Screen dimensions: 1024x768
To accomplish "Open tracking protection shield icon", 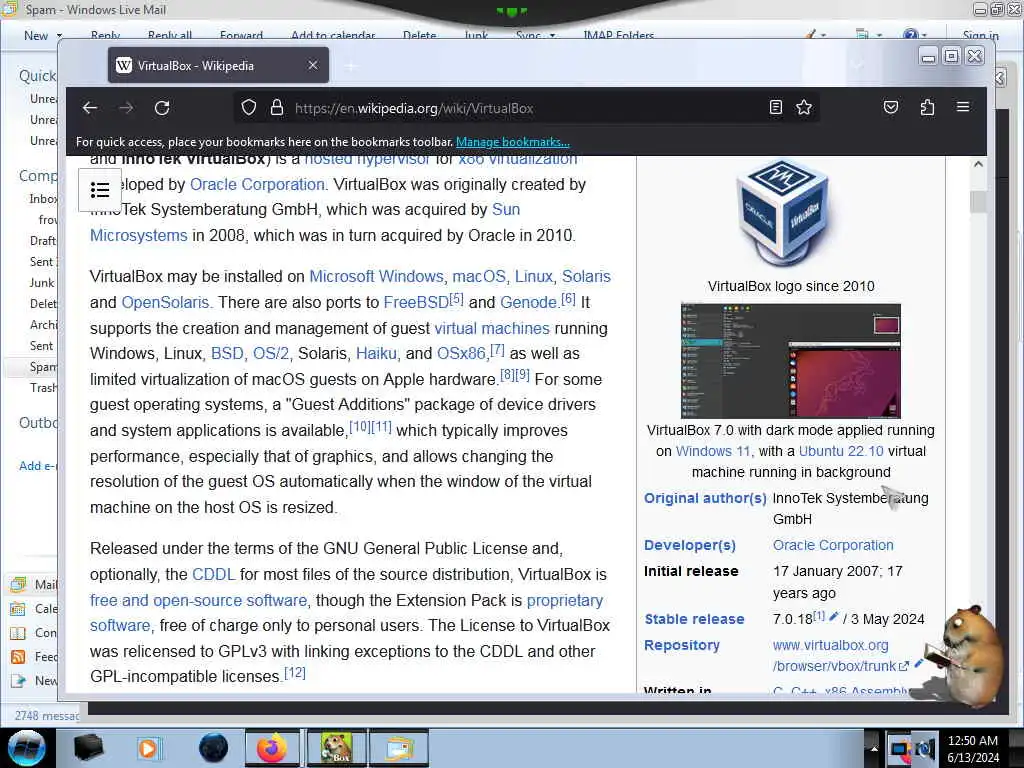I will pyautogui.click(x=249, y=108).
